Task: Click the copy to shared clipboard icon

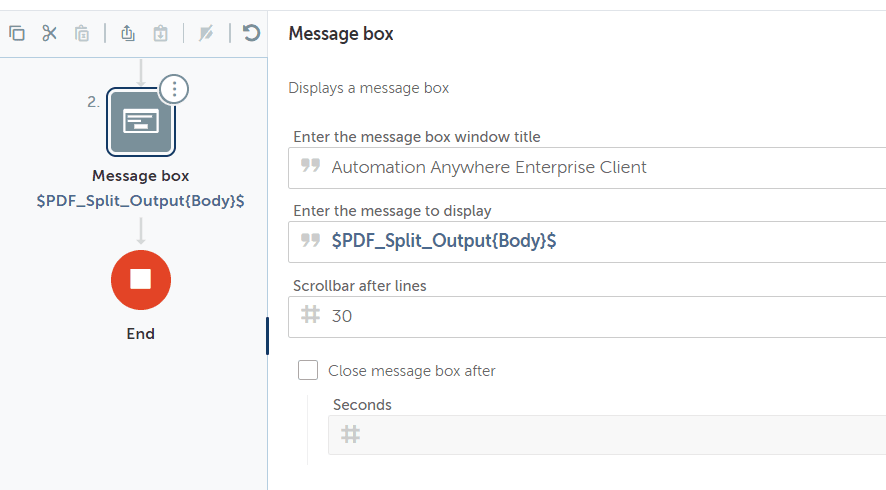Action: pyautogui.click(x=127, y=33)
